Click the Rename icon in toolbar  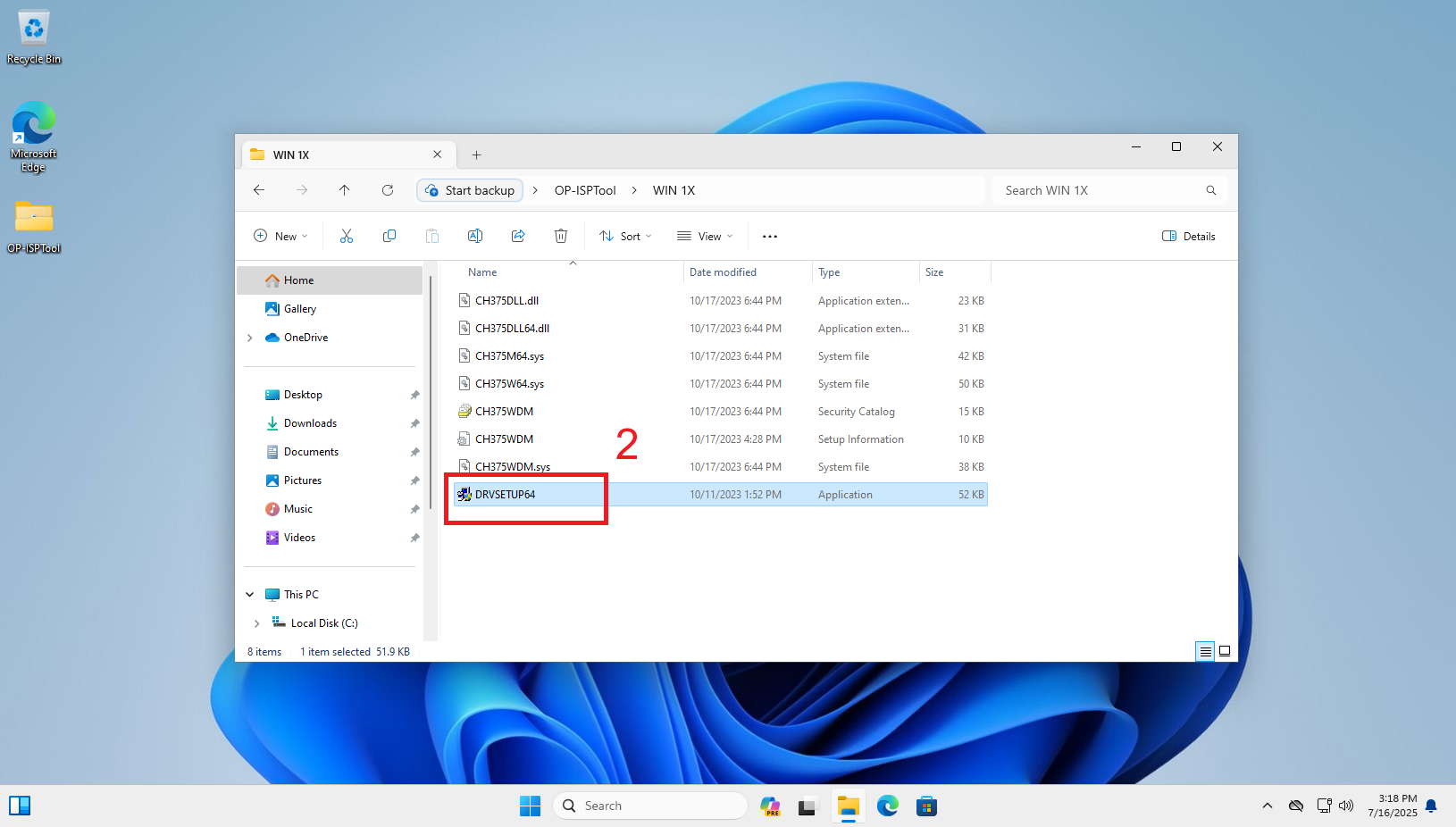coord(475,236)
